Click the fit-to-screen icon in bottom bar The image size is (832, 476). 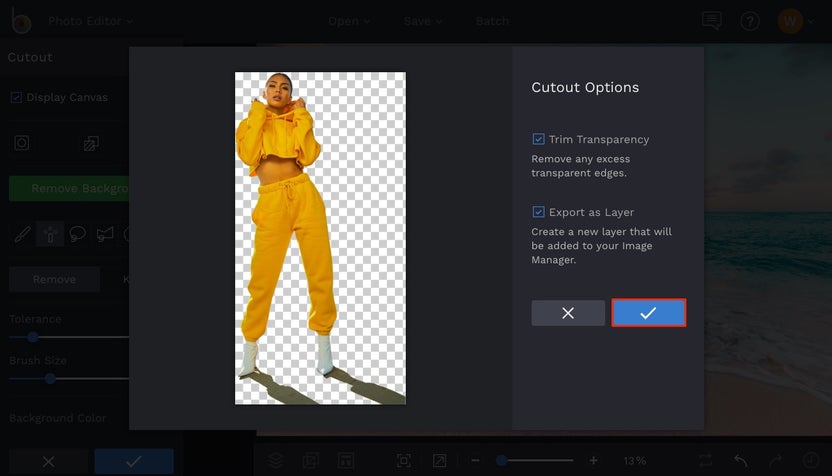tap(404, 460)
